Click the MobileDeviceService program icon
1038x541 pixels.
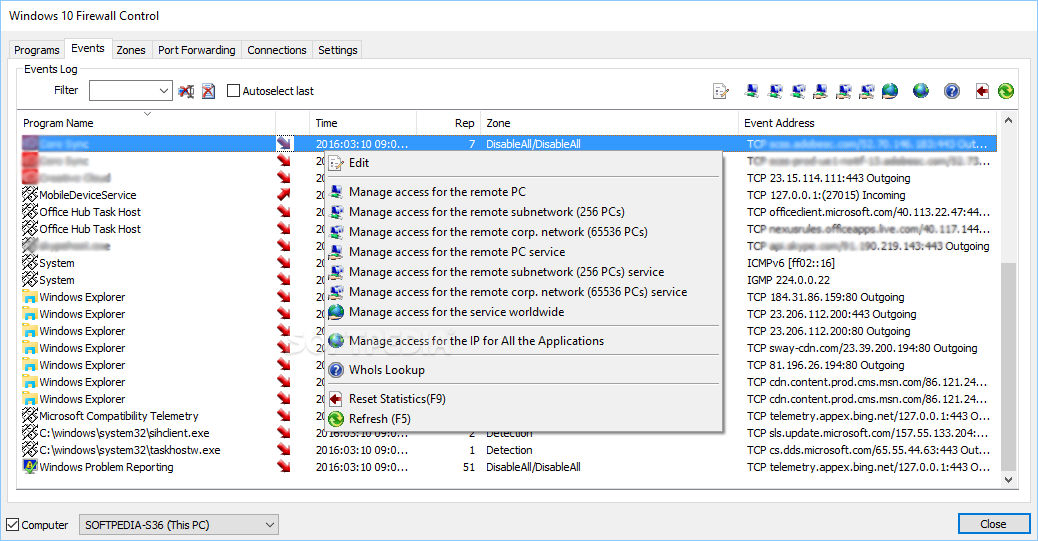[30, 195]
